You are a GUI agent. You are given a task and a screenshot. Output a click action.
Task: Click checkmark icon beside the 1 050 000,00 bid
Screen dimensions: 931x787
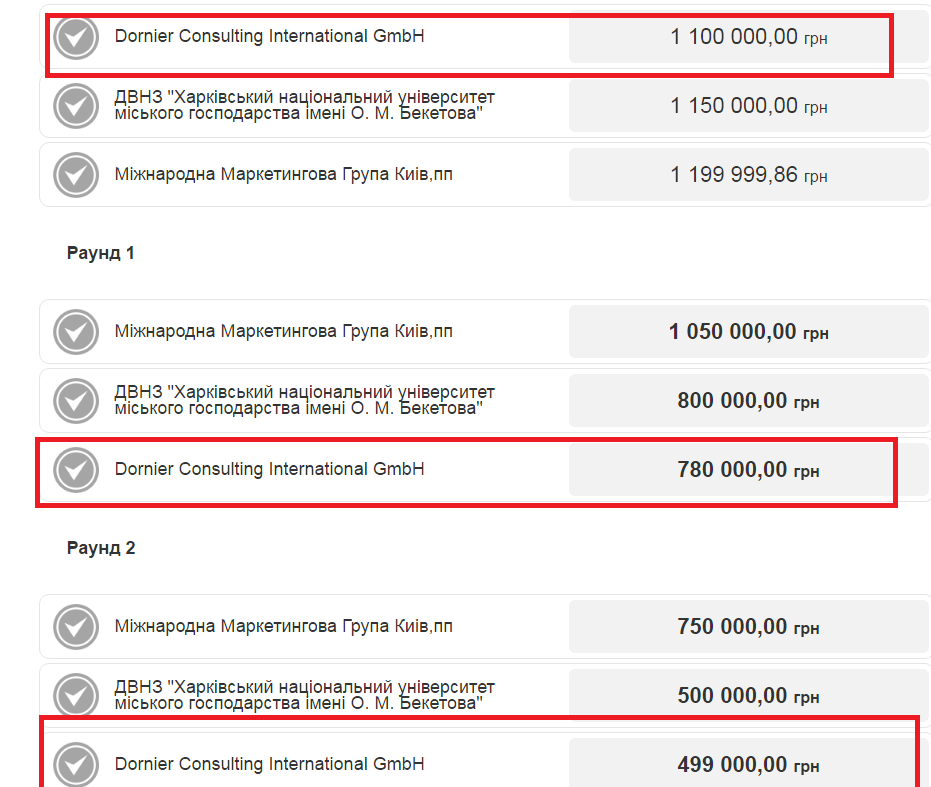point(76,332)
